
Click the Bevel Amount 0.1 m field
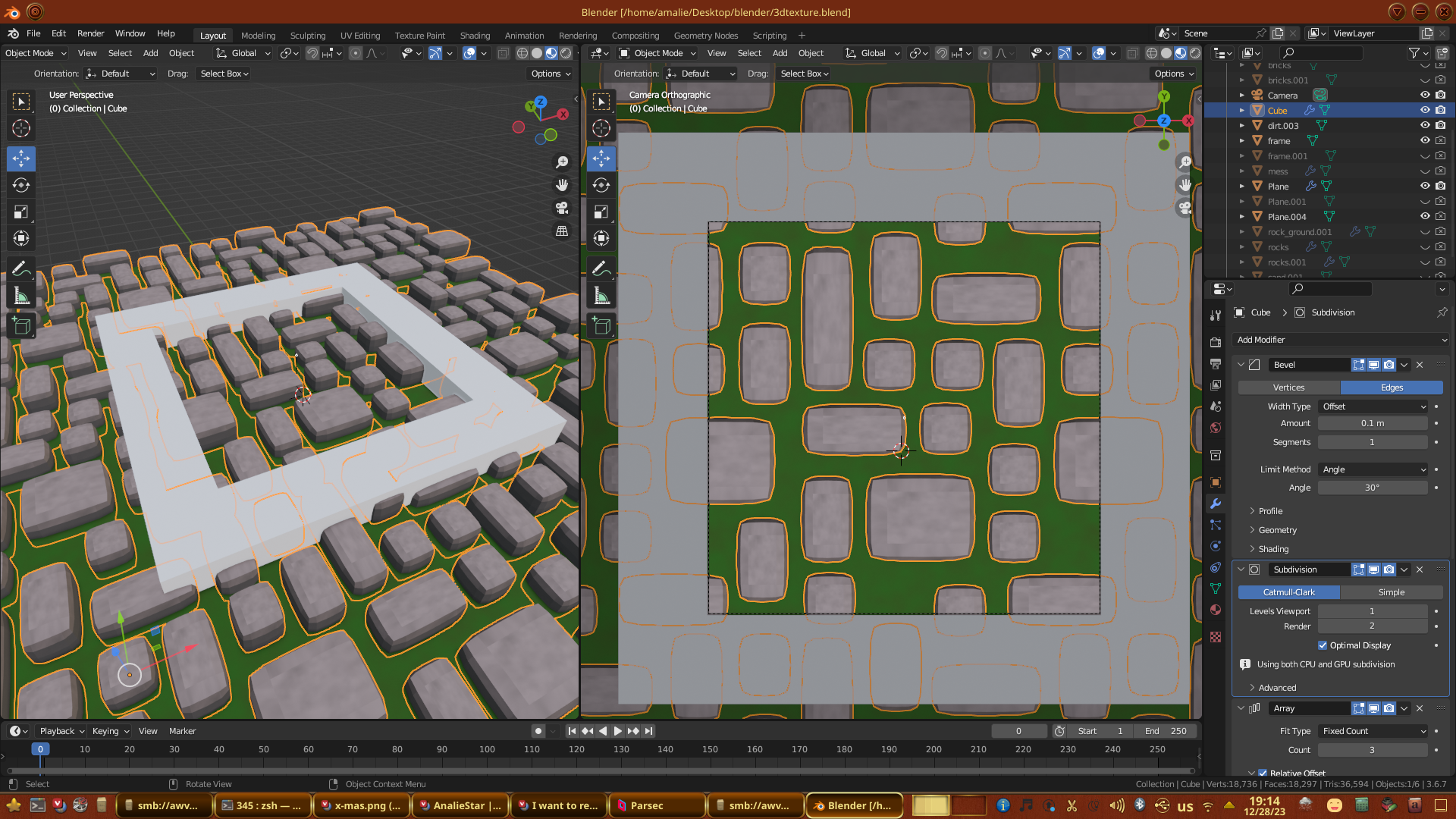pyautogui.click(x=1372, y=423)
